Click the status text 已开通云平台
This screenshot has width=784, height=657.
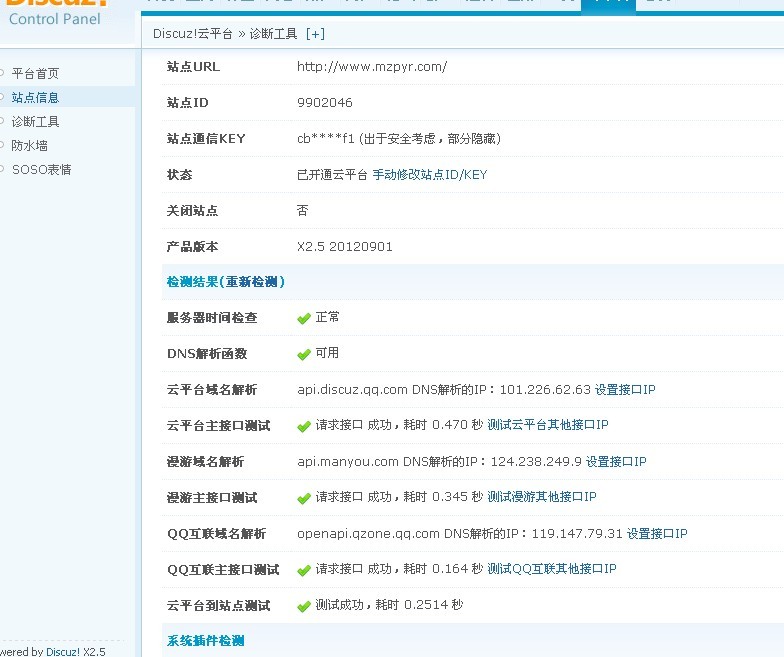[x=332, y=174]
